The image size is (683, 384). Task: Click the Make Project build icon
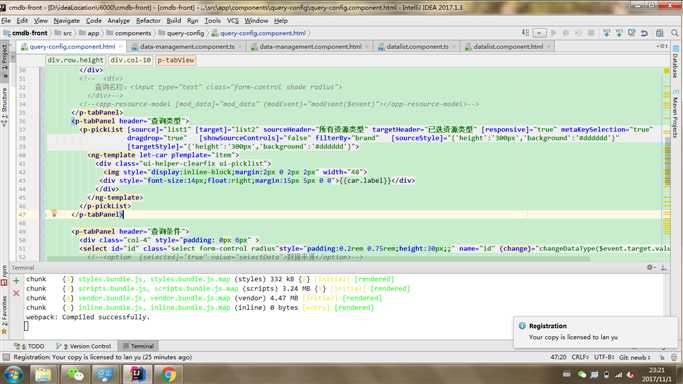[x=525, y=33]
